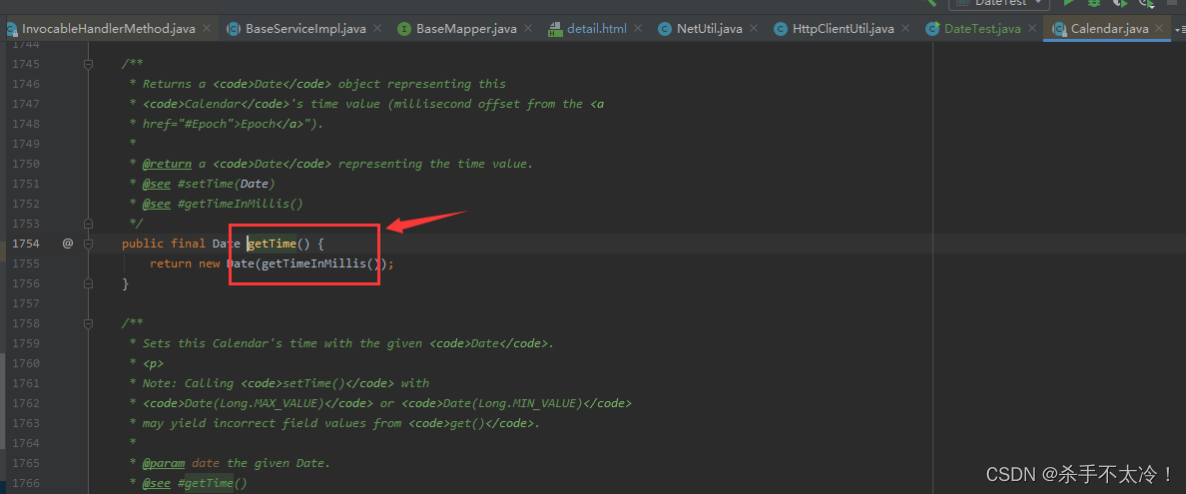Screen dimensions: 1186x494
Task: Click the @ gutter icon on line 1754
Action: [x=67, y=244]
